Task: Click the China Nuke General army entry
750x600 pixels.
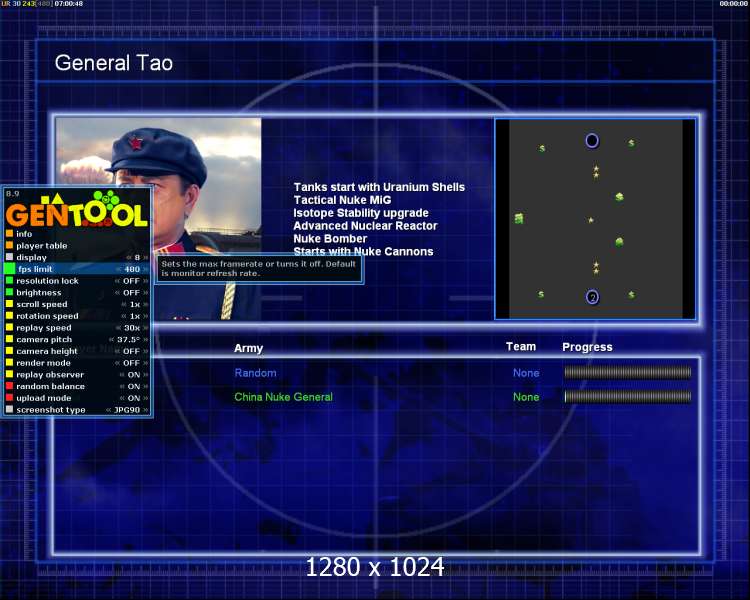Action: pos(283,397)
